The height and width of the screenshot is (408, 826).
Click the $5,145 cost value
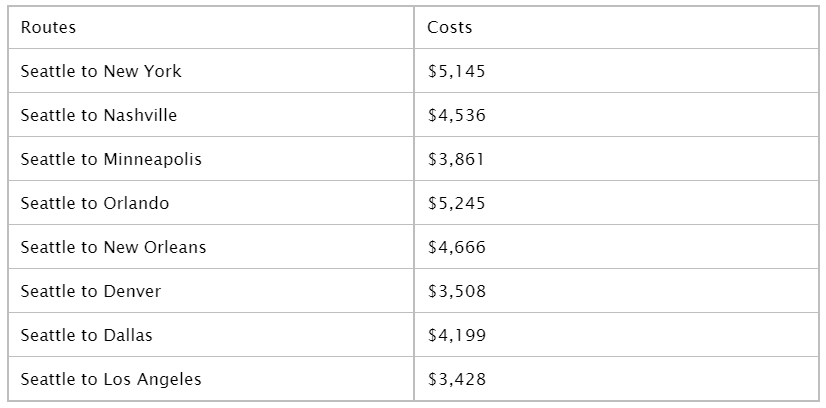click(x=456, y=71)
